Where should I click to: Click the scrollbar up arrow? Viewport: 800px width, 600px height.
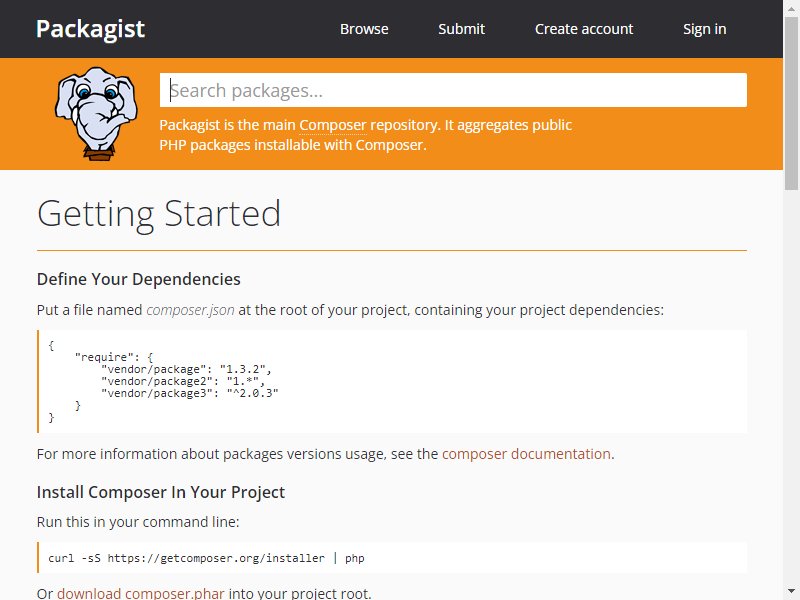coord(791,7)
